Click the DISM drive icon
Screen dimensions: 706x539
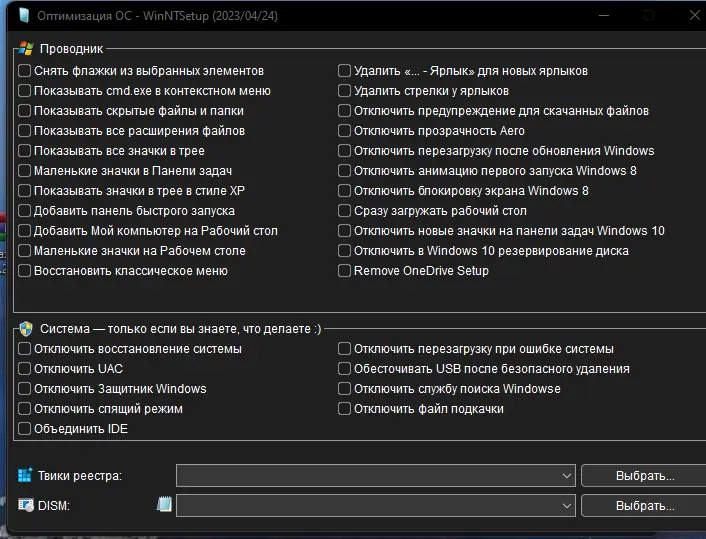point(26,505)
